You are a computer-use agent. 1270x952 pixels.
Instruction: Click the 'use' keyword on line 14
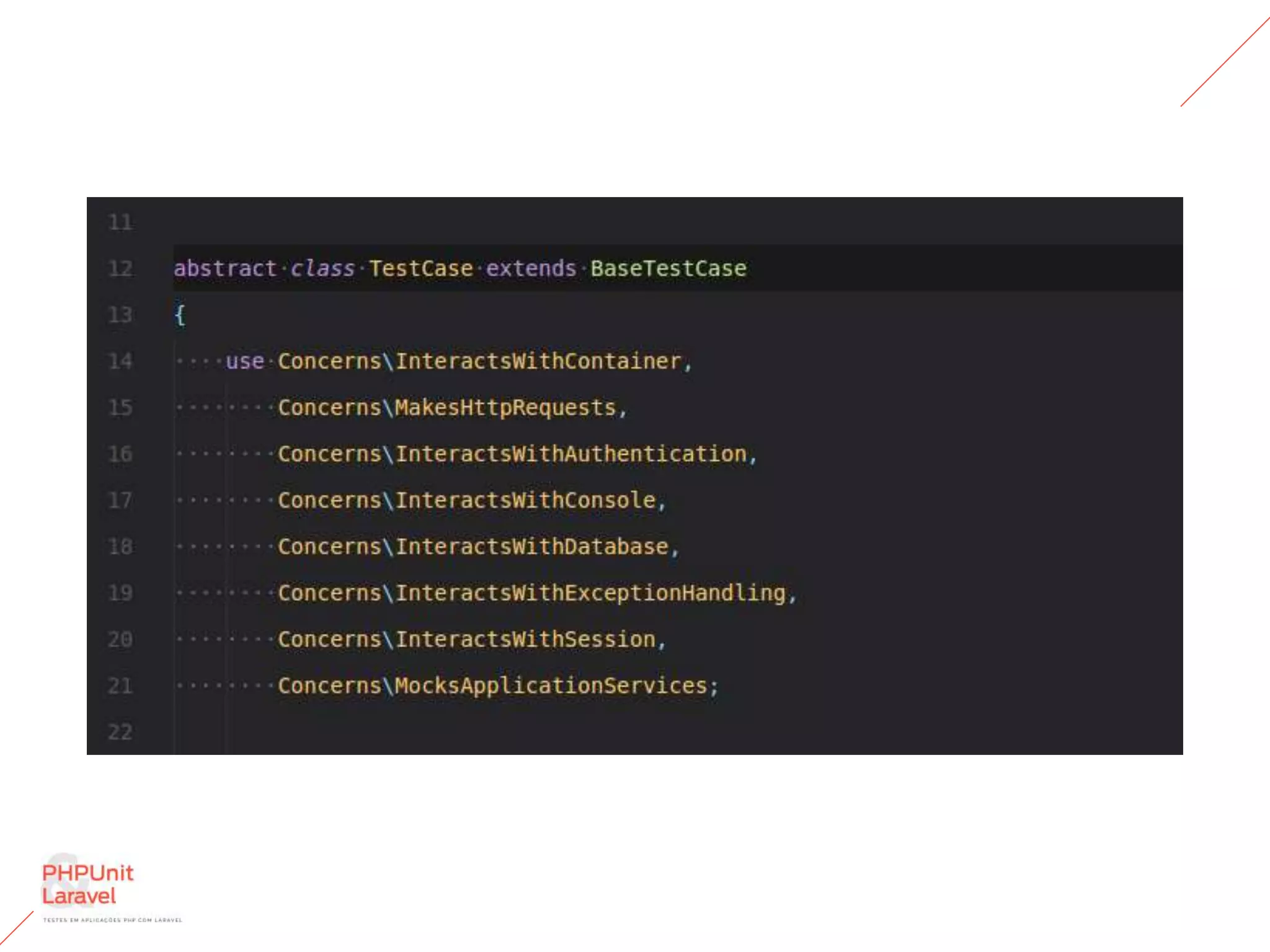[244, 361]
